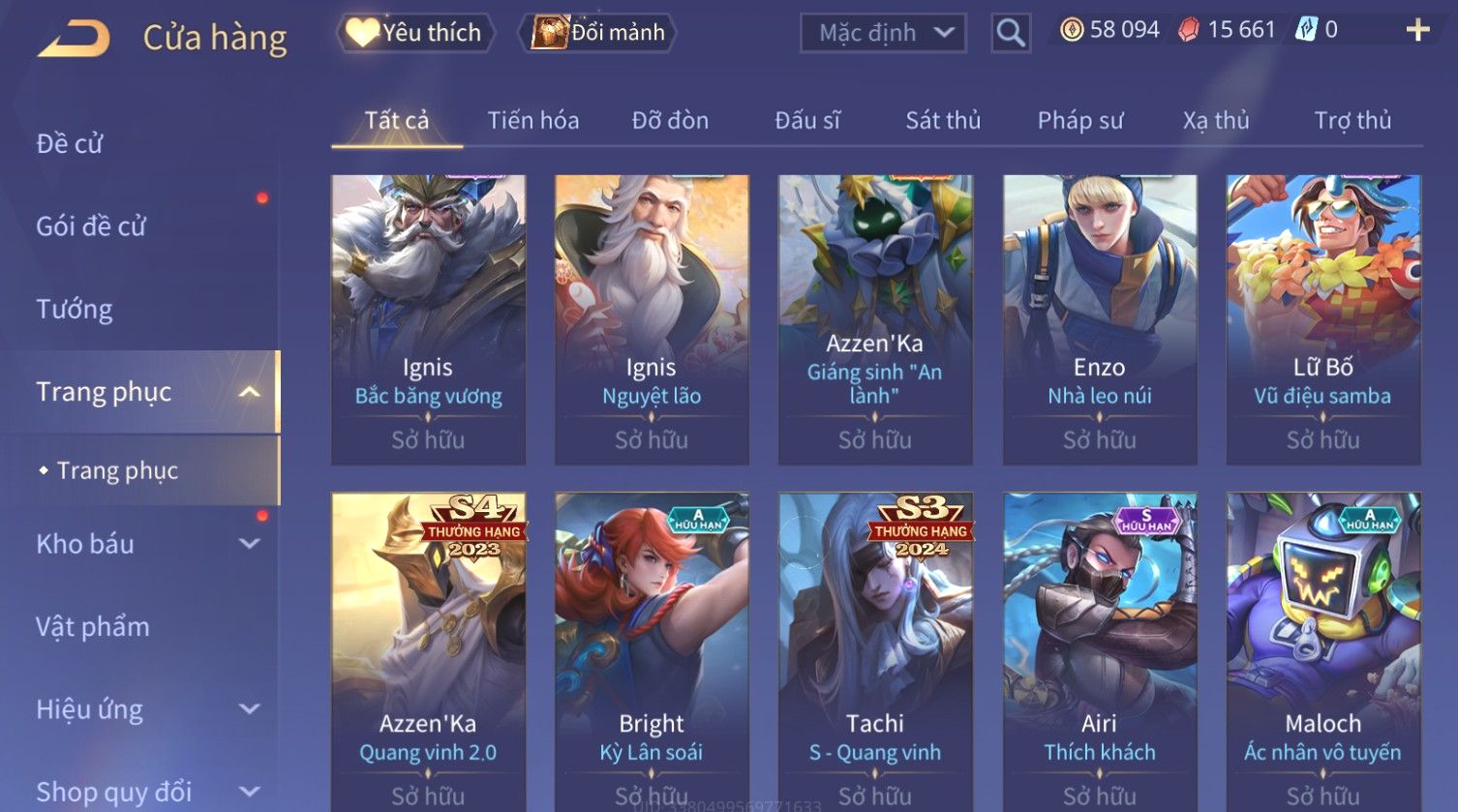Select the Sát thủ tab
1458x812 pixels.
[x=943, y=120]
